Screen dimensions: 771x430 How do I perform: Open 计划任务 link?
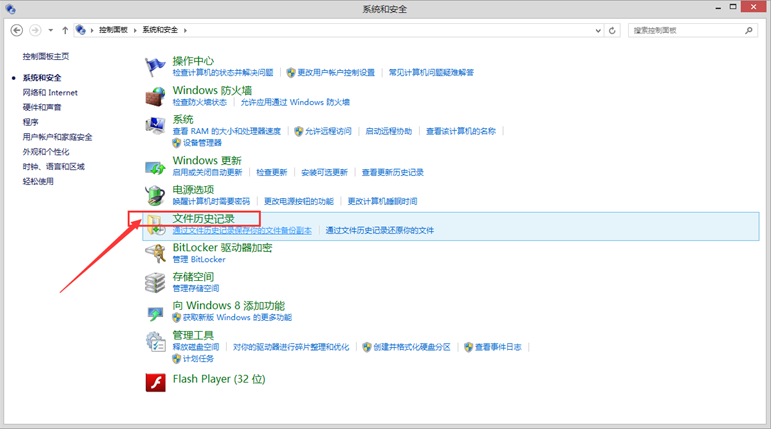click(198, 359)
